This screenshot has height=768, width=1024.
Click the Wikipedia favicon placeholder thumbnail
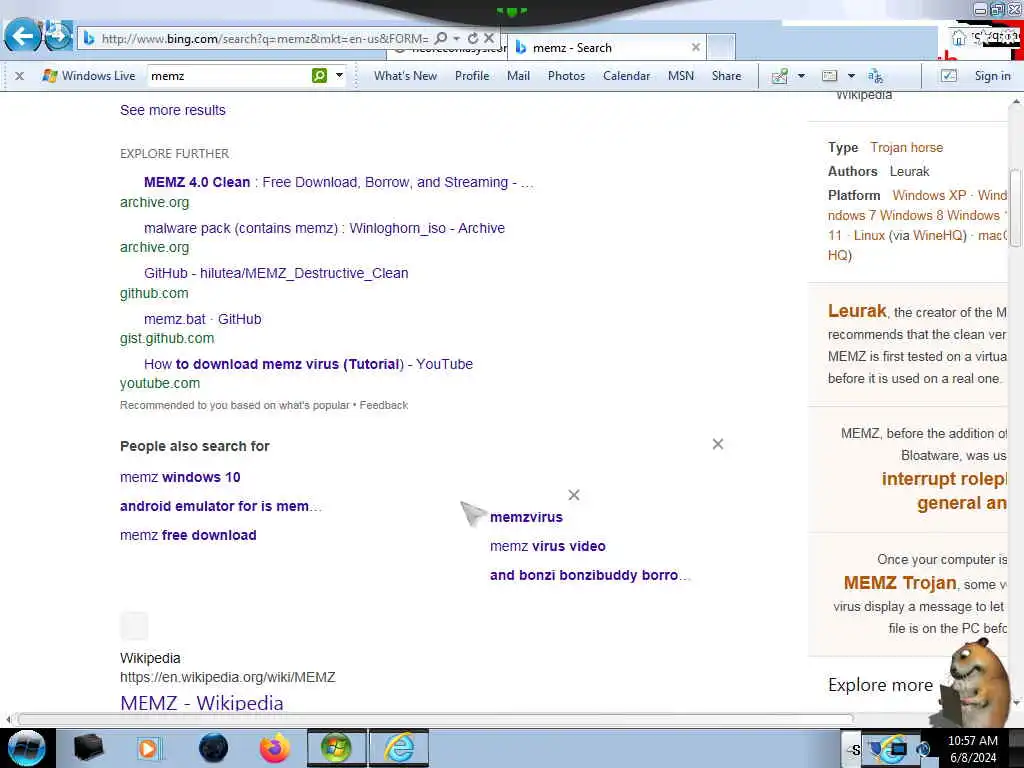click(x=134, y=626)
